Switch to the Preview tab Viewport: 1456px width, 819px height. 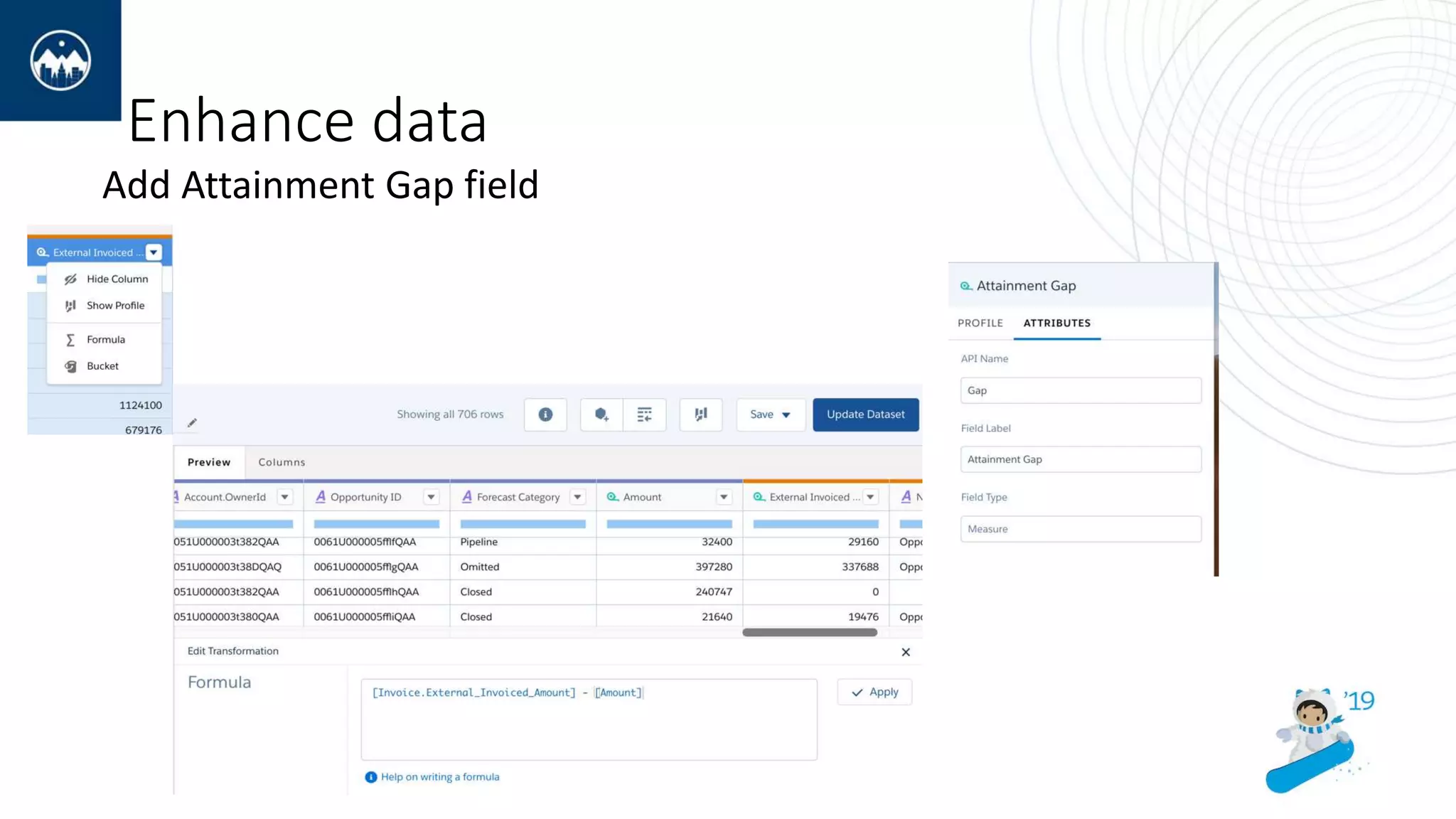click(209, 462)
